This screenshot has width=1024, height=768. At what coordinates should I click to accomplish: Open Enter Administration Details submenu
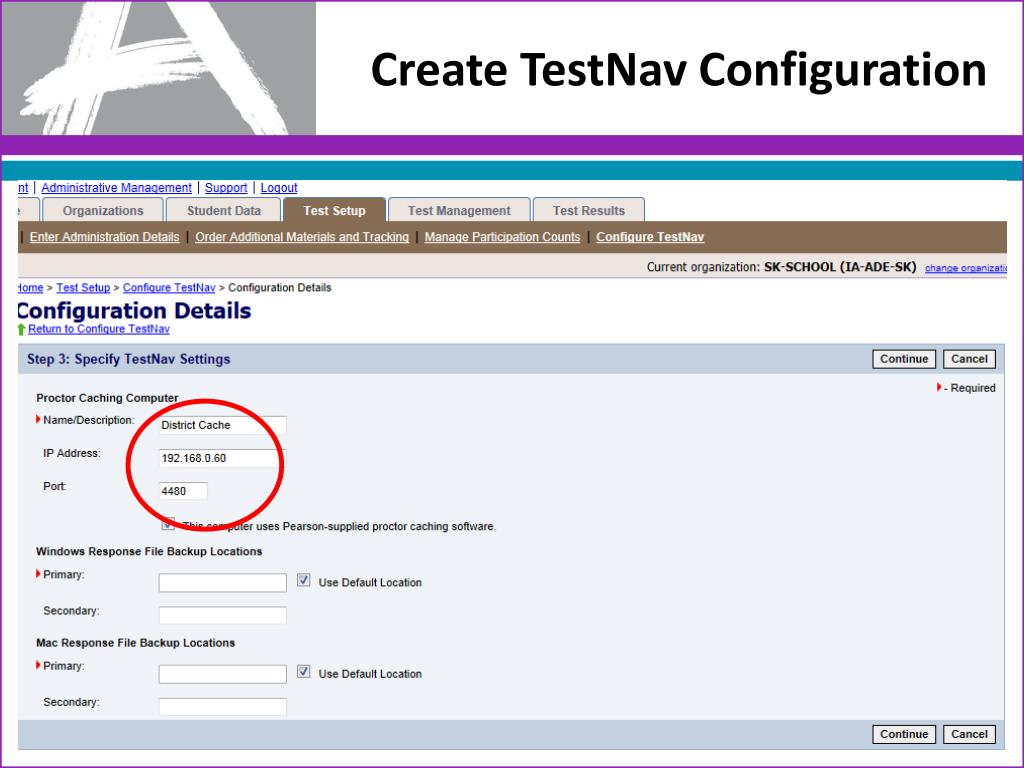pos(104,237)
